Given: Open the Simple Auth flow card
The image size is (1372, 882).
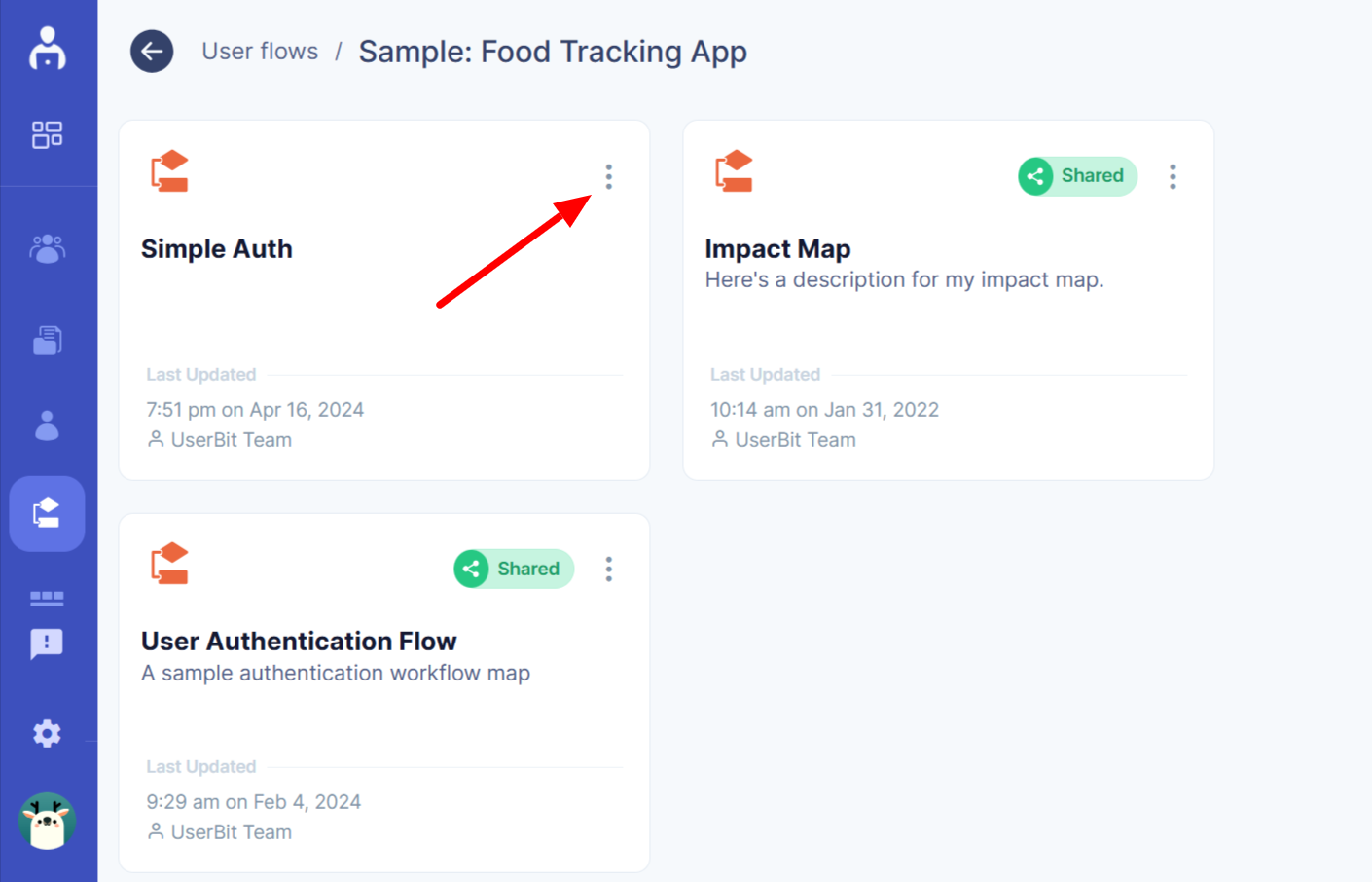Looking at the screenshot, I should click(x=217, y=249).
